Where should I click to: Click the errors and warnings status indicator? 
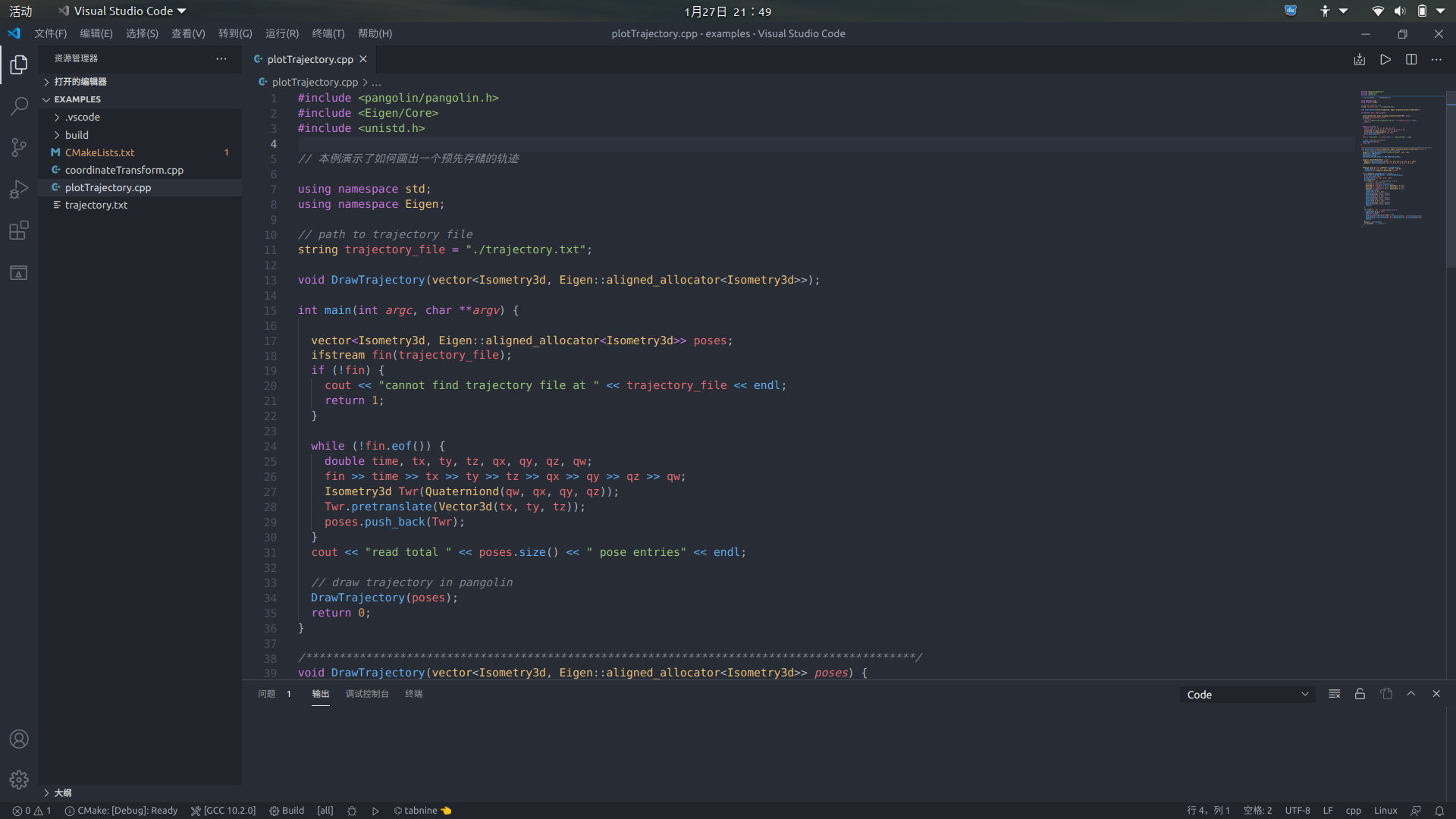pyautogui.click(x=32, y=811)
